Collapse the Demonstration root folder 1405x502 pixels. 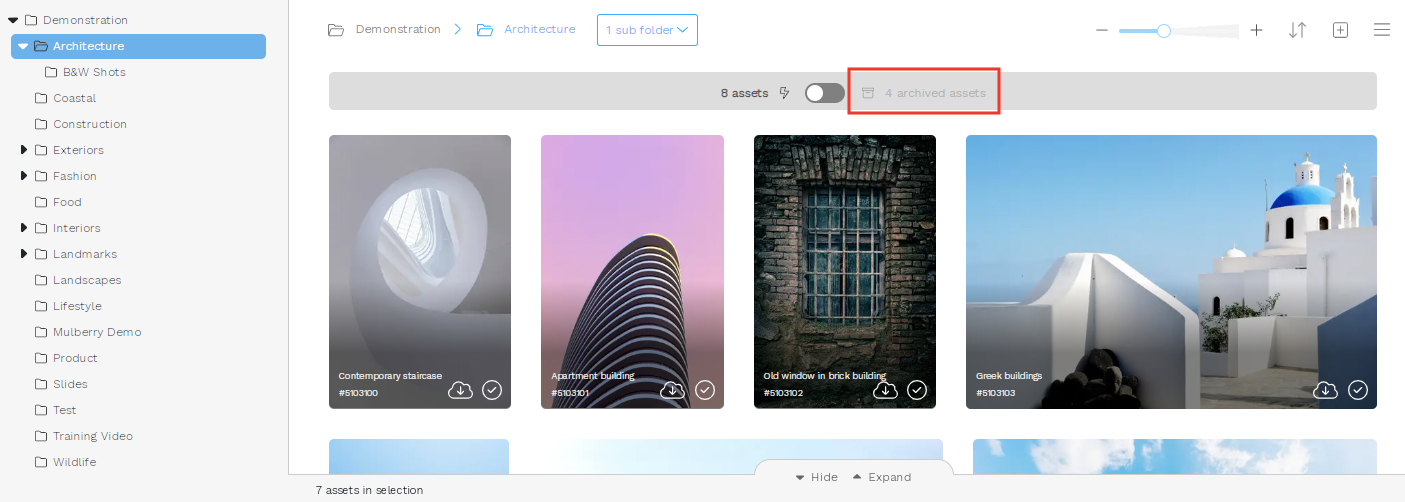[x=13, y=20]
